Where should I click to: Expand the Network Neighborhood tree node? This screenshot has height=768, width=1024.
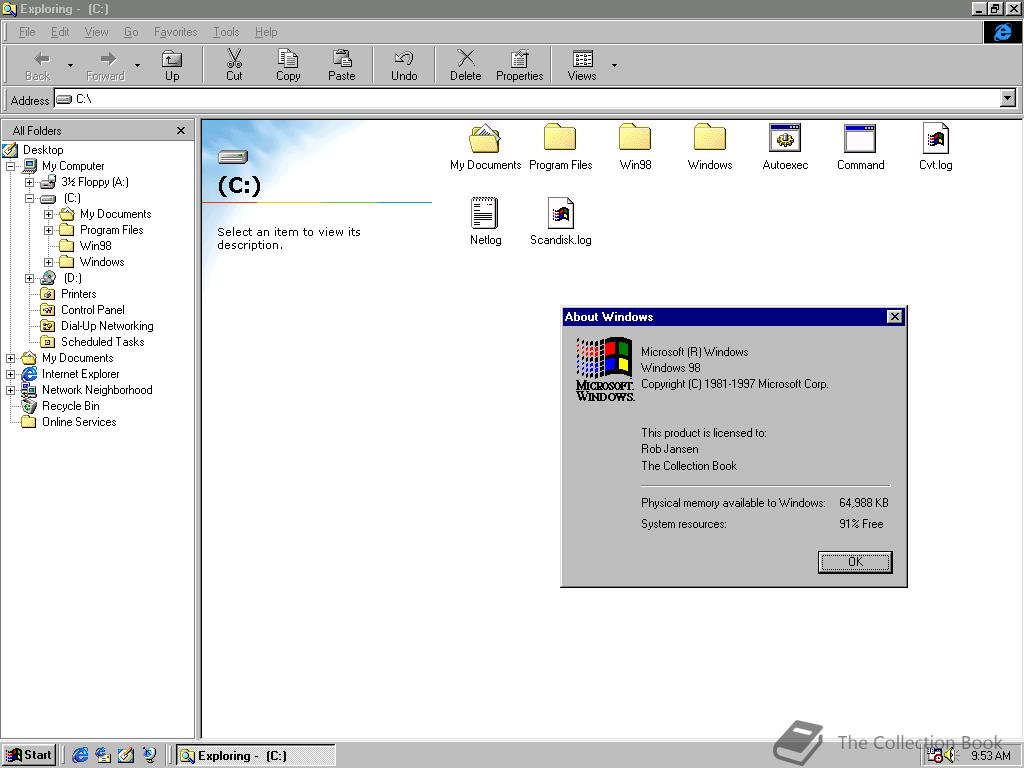(x=10, y=390)
